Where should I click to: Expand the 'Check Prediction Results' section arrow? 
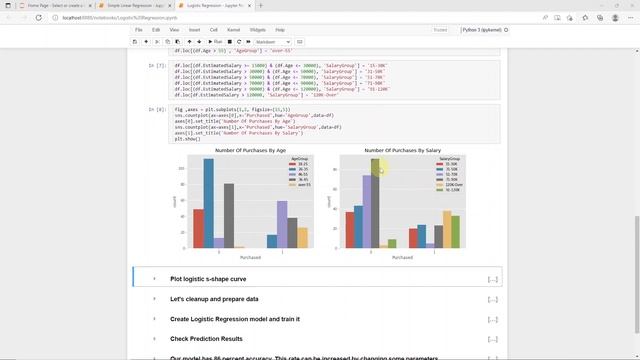point(154,339)
